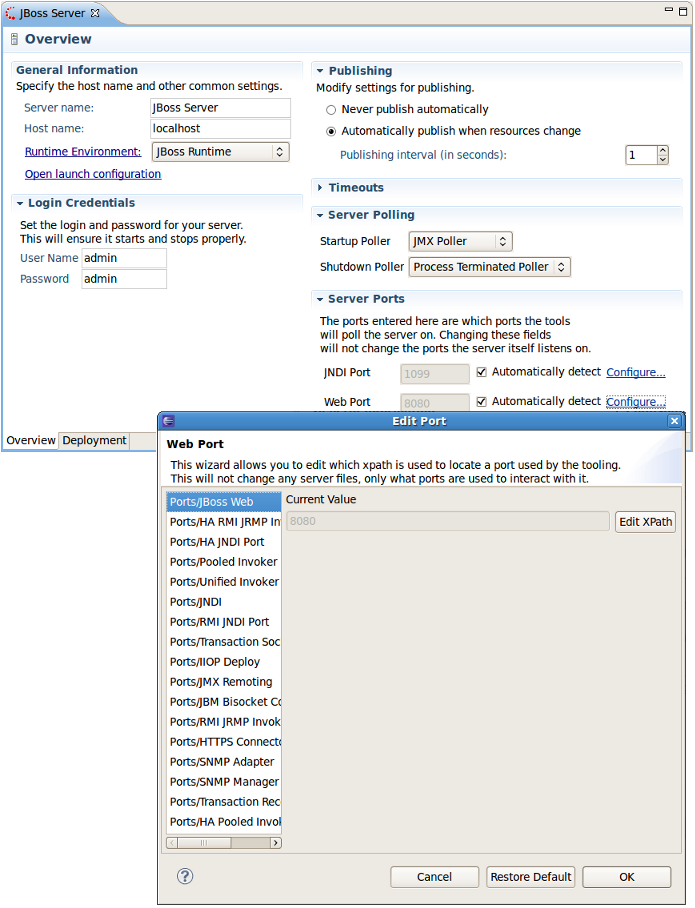Open the Runtime Environment dropdown
Image resolution: width=695 pixels, height=908 pixels.
click(x=221, y=152)
